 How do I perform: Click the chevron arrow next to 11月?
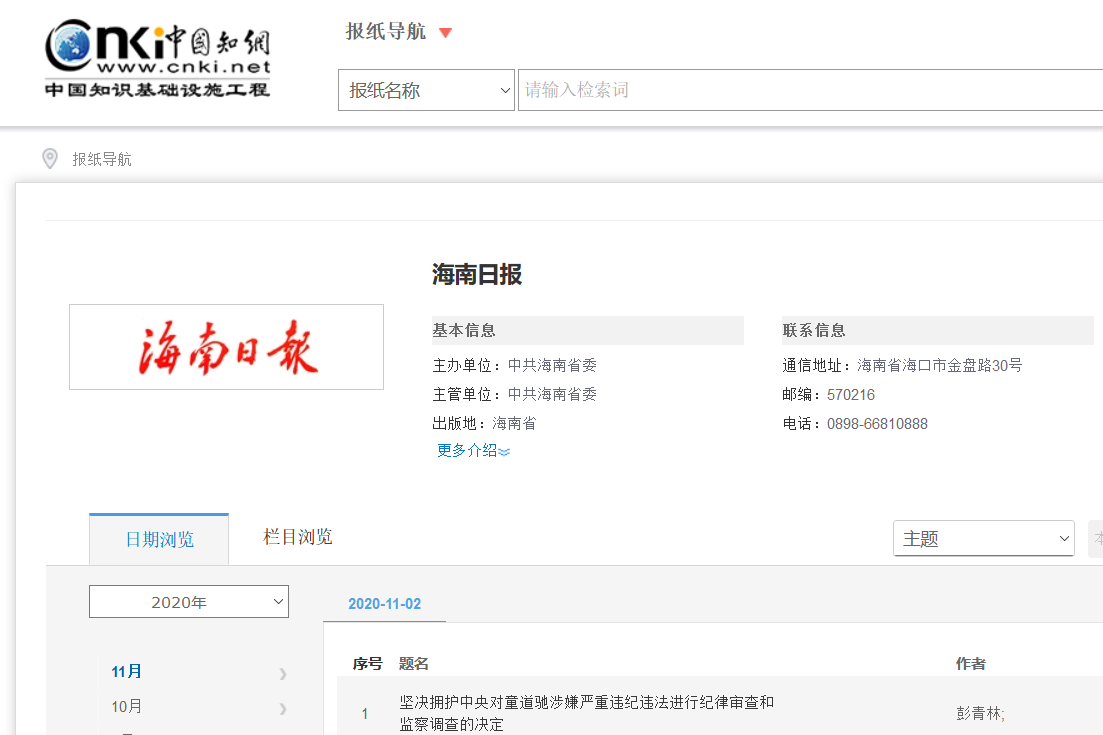tap(283, 673)
